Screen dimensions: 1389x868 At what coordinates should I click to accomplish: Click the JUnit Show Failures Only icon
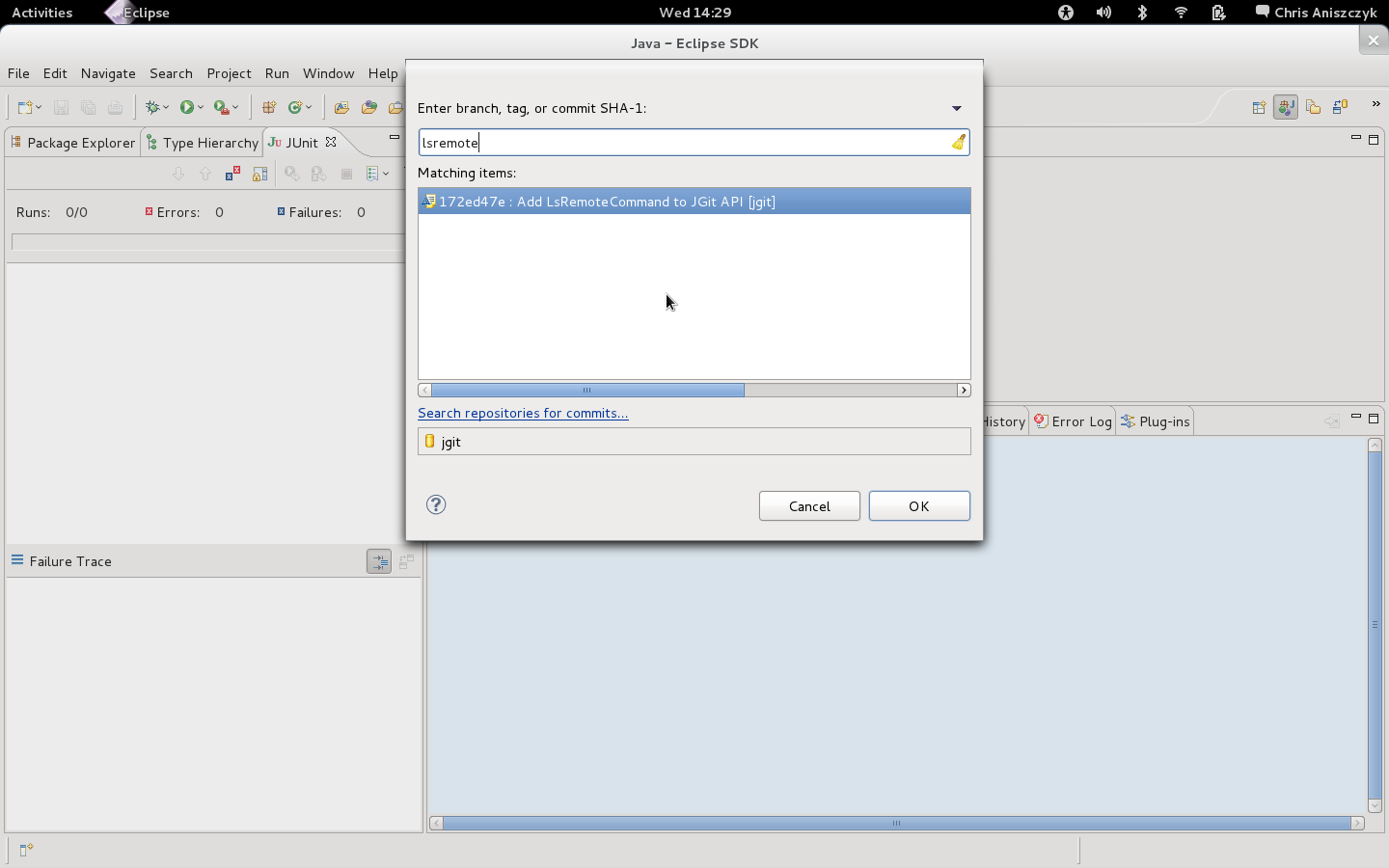232,174
